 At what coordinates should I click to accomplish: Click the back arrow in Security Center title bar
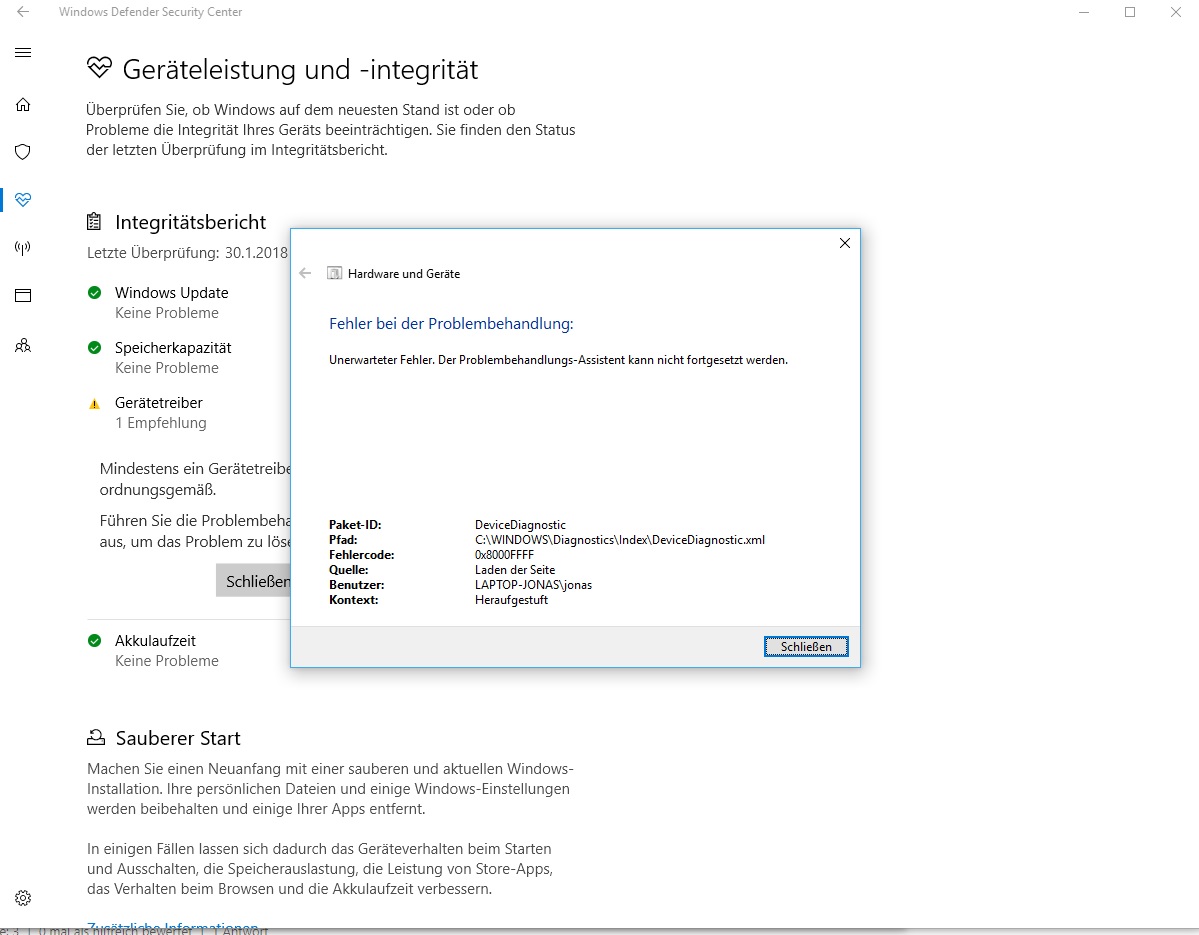23,12
